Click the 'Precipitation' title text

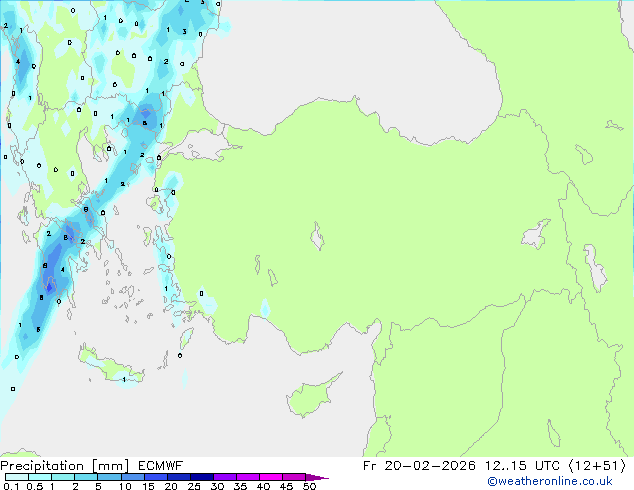pos(42,466)
